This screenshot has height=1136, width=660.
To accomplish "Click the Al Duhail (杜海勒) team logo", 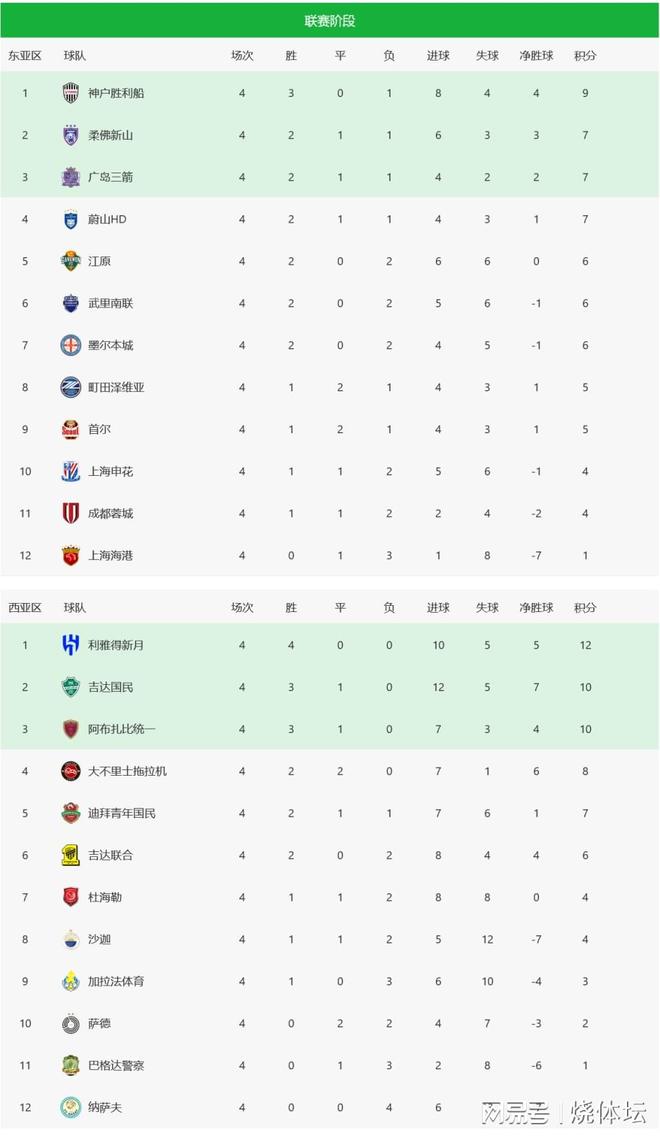I will (x=71, y=897).
